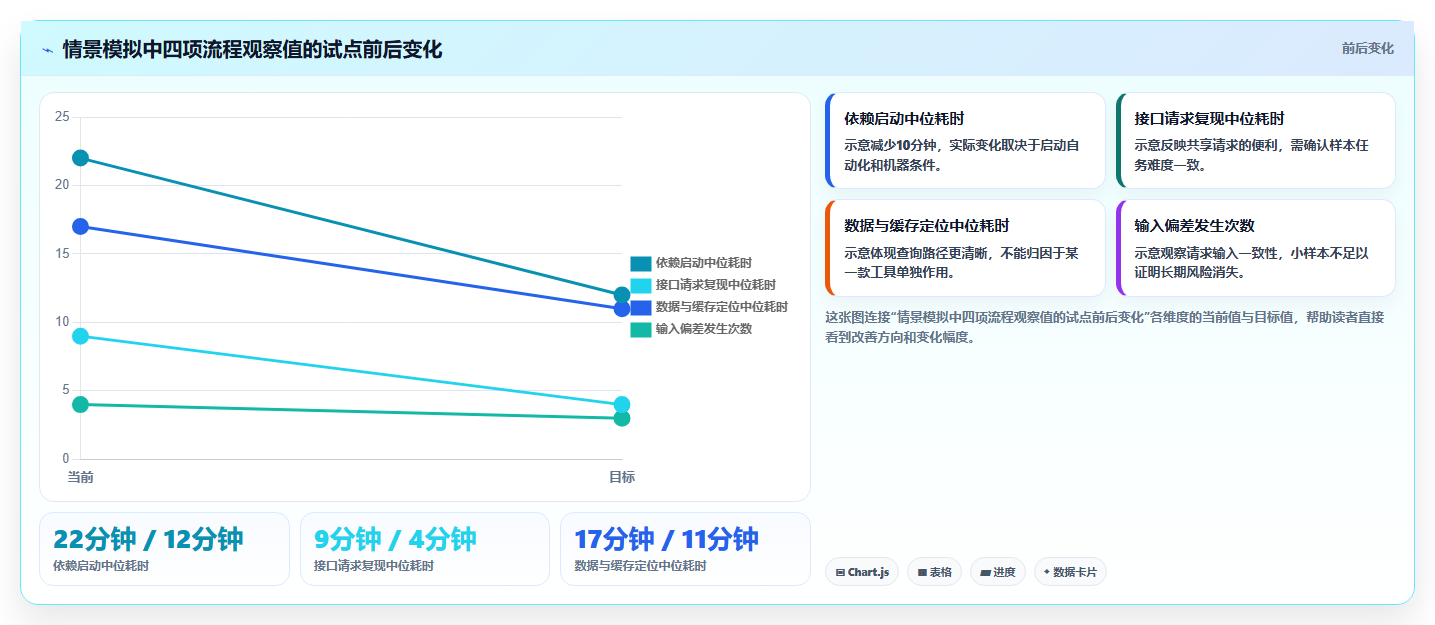Click the 目标 x-axis label

(622, 477)
